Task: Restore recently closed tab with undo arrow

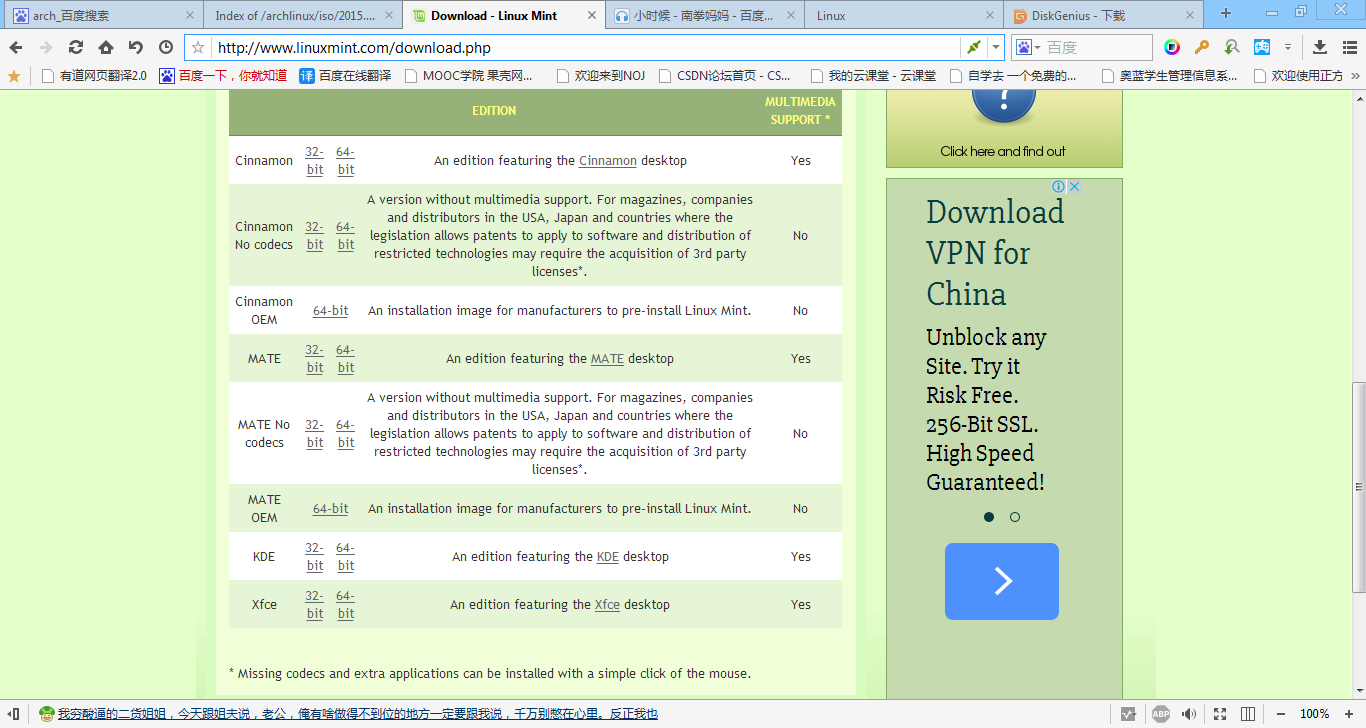Action: click(136, 47)
